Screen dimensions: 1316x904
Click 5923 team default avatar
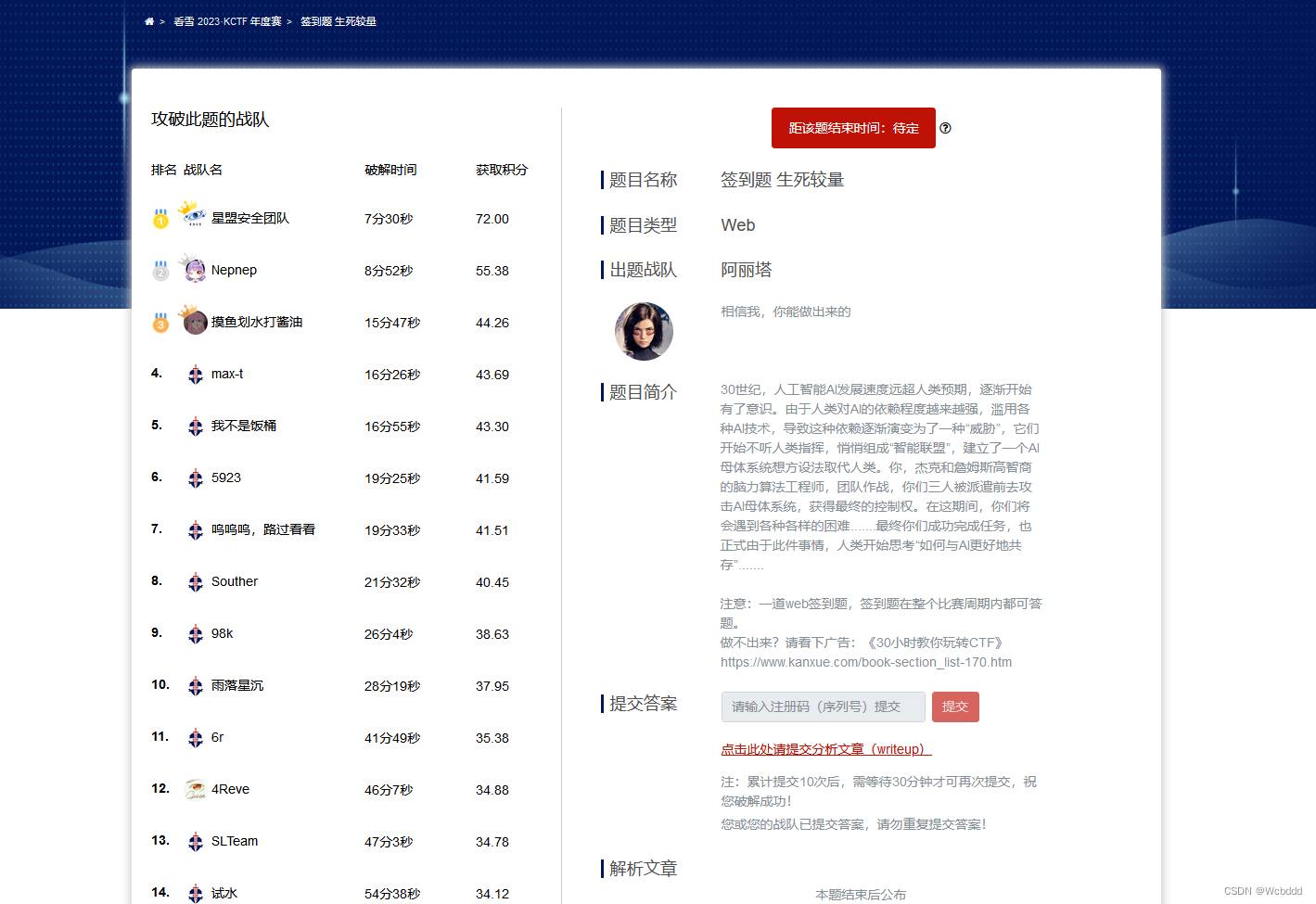[x=195, y=478]
